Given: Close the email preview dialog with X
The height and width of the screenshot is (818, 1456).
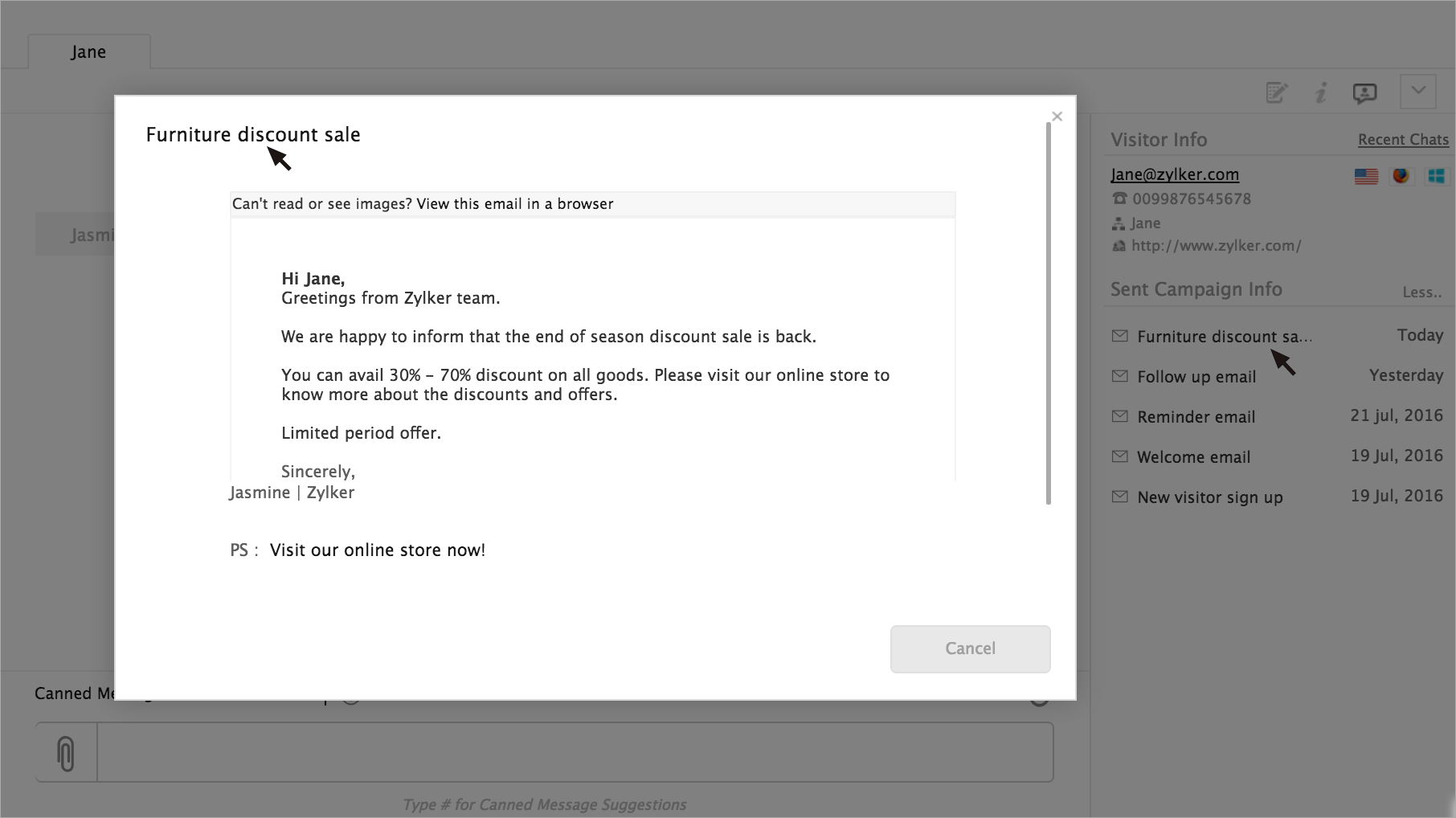Looking at the screenshot, I should tap(1057, 117).
